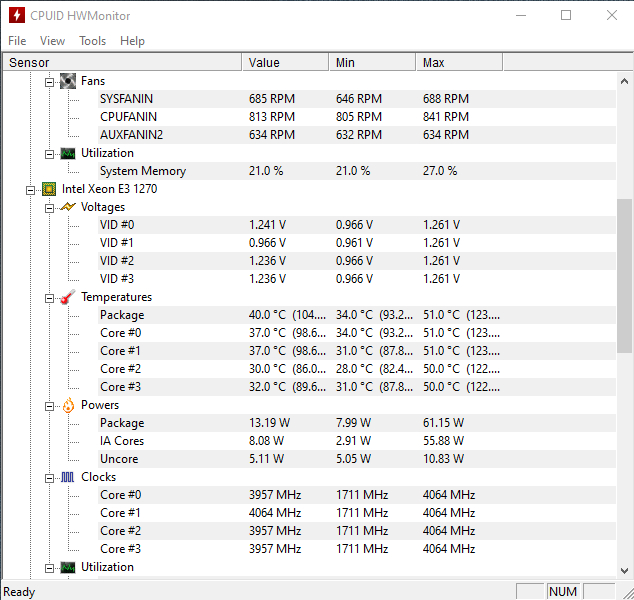Click the Fans group fan icon
The height and width of the screenshot is (600, 634).
[68, 81]
